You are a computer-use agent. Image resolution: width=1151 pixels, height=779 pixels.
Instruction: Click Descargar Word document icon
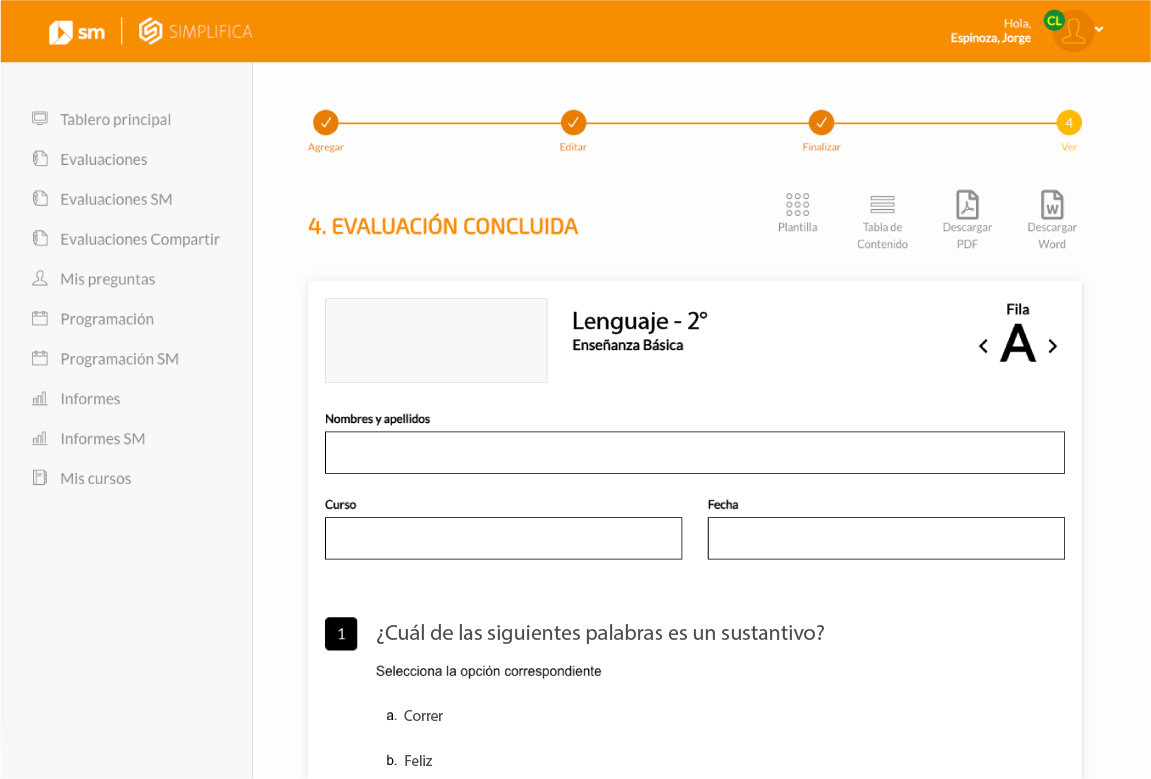click(1052, 204)
